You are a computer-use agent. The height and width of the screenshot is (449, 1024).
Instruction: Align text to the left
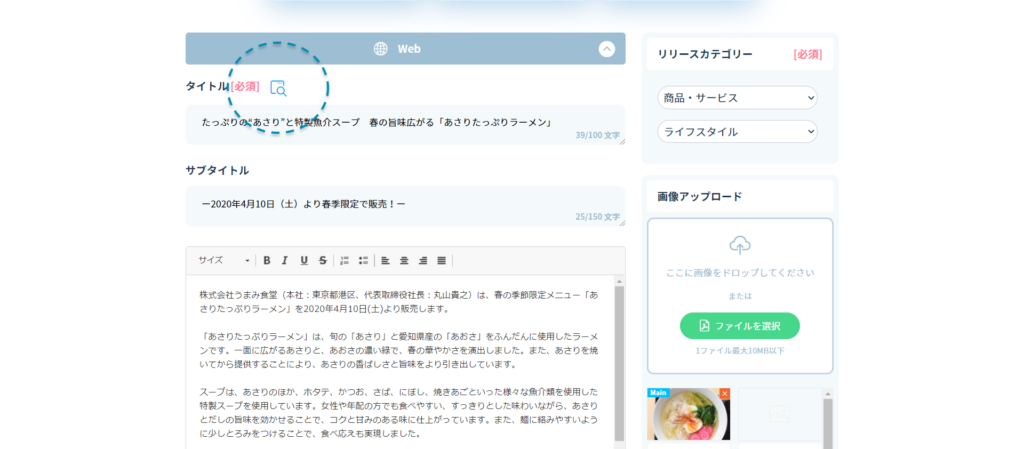tap(386, 260)
